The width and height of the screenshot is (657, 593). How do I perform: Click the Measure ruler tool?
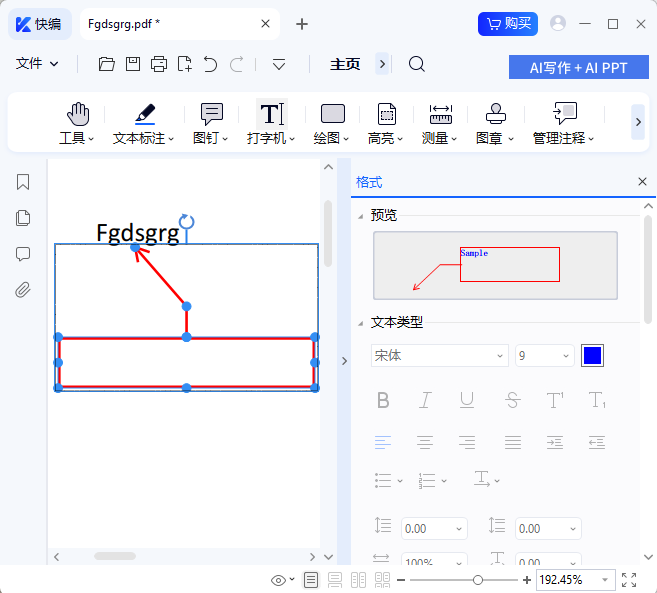pos(440,115)
